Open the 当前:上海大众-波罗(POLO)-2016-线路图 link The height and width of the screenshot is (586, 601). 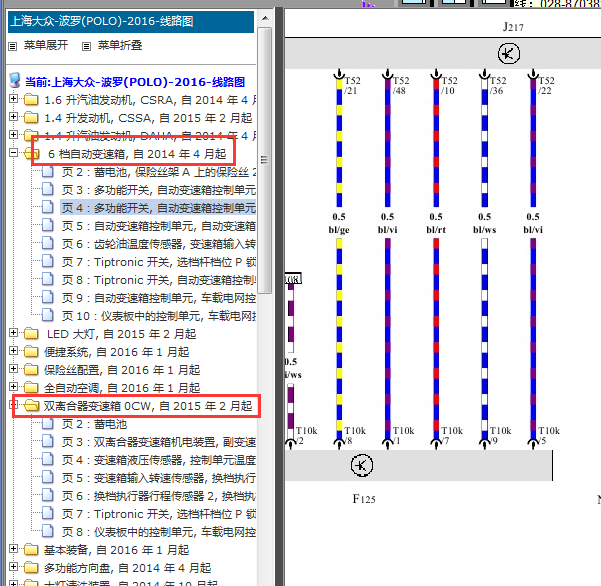(135, 82)
